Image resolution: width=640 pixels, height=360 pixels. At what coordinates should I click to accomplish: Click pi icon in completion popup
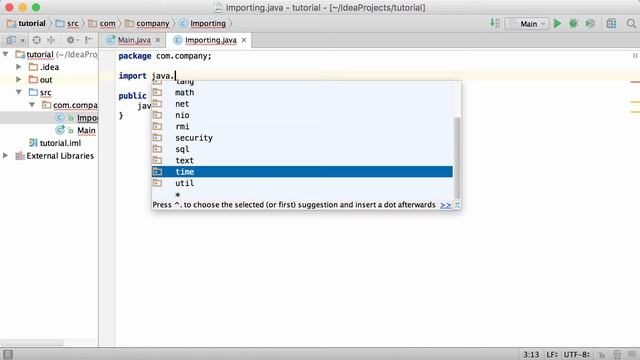pyautogui.click(x=457, y=205)
